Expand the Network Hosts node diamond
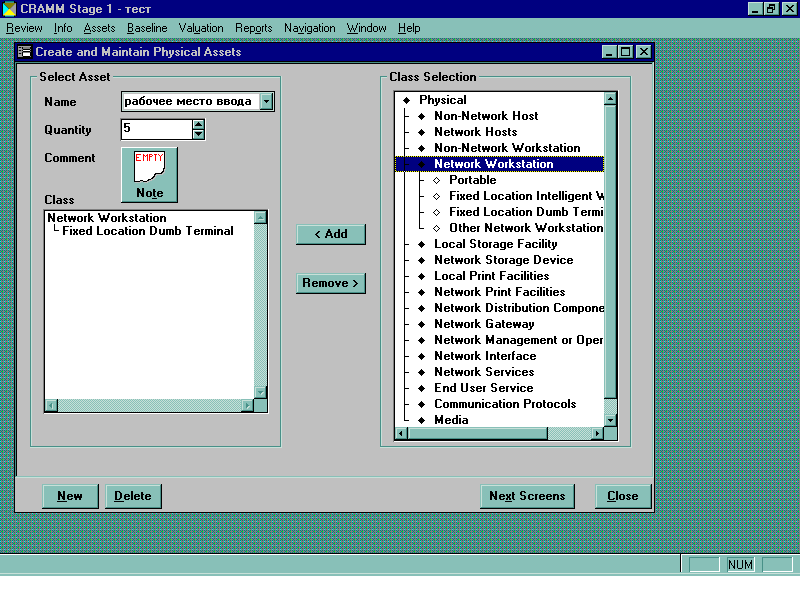This screenshot has width=800, height=600. click(x=421, y=132)
